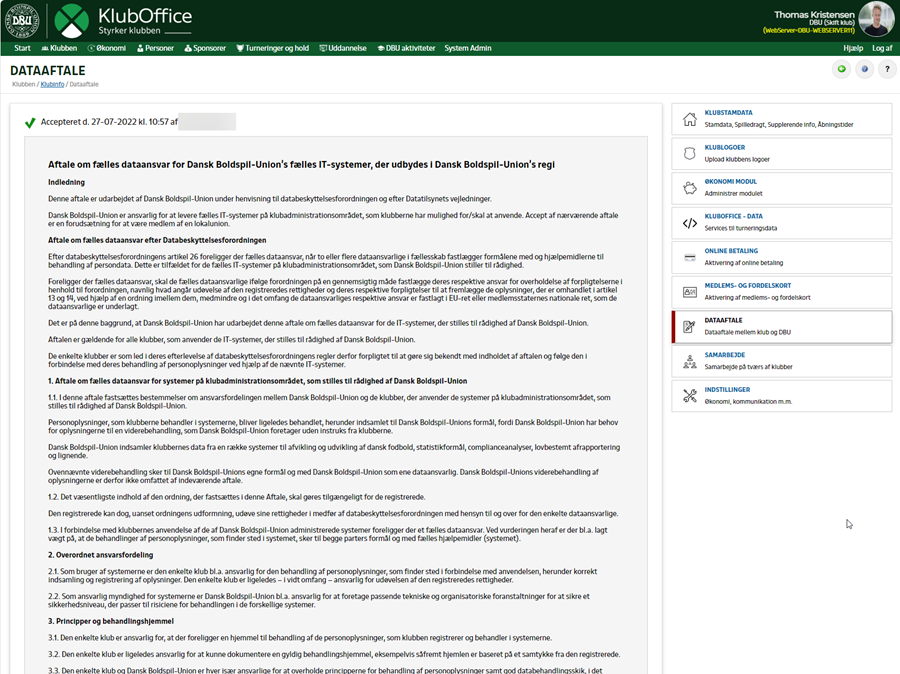Click the KlubOffice logo
Viewport: 900px width, 674px height.
pyautogui.click(x=123, y=21)
